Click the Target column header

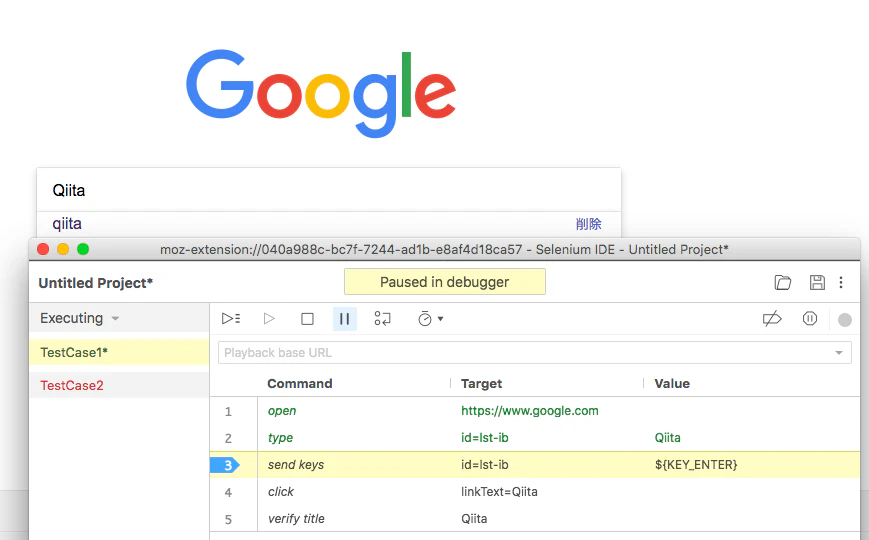coord(482,384)
